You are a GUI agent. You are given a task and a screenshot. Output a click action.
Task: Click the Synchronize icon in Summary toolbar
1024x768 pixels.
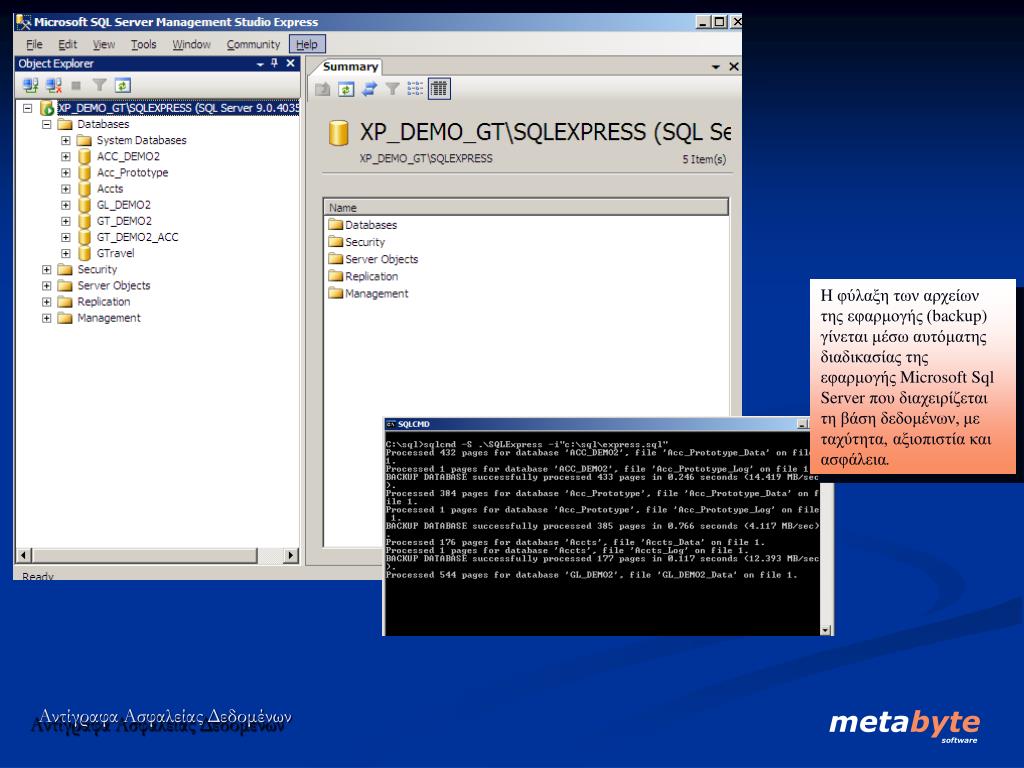370,89
